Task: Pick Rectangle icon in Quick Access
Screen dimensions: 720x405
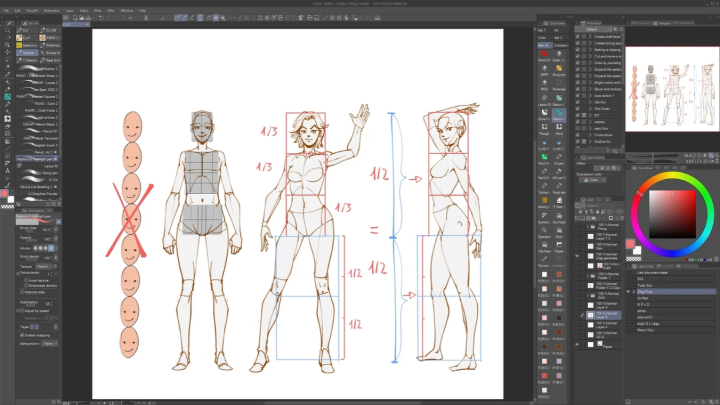Action: coord(559,84)
